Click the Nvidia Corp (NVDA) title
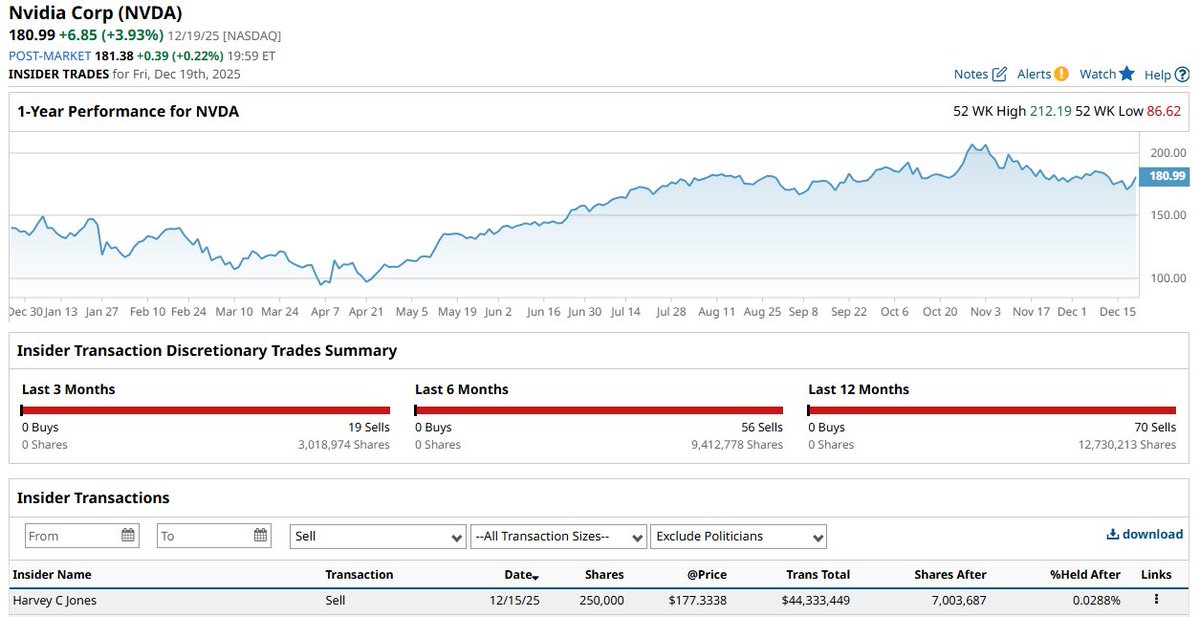 (96, 14)
